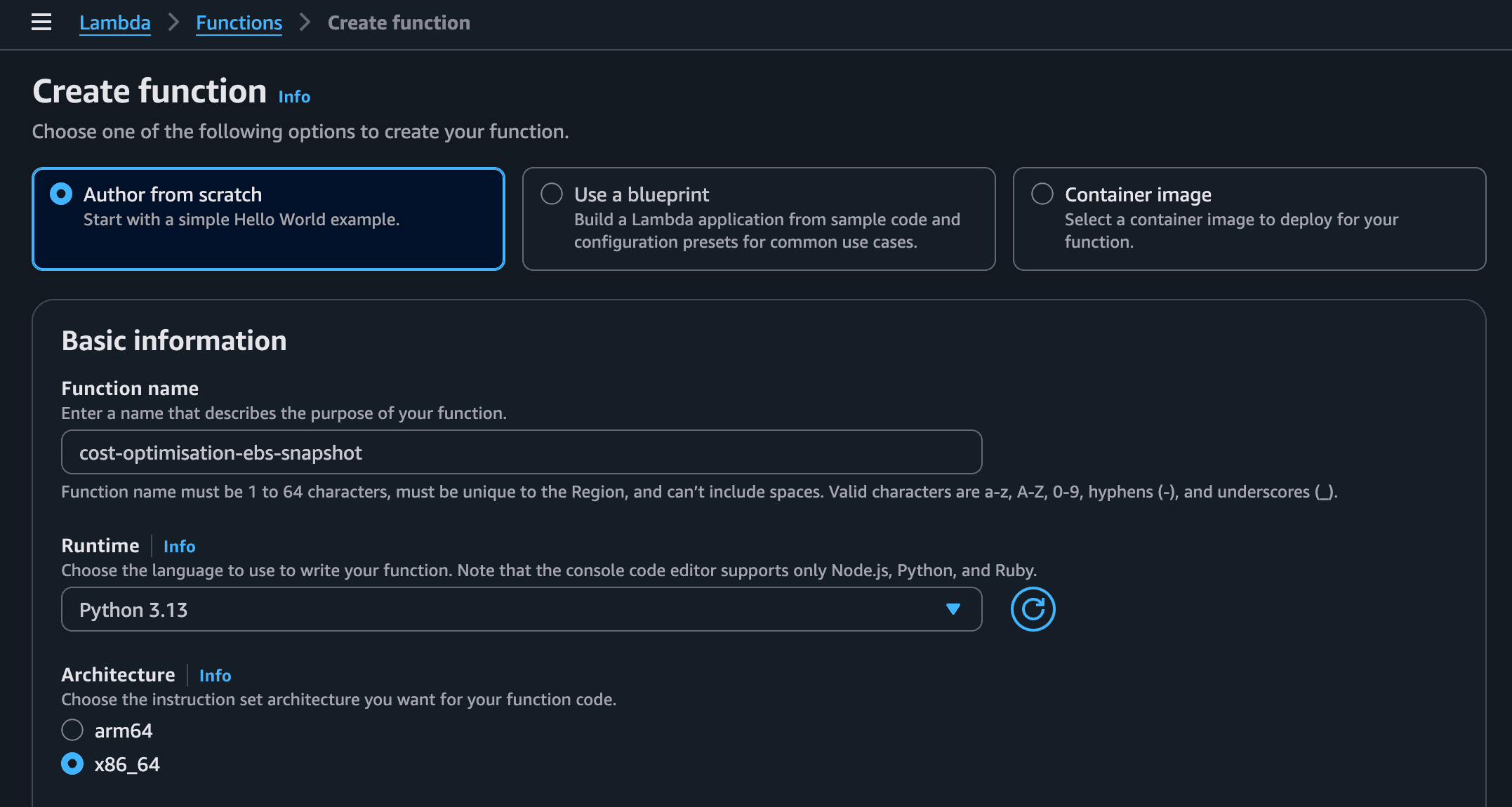Go to Lambda breadcrumb link

(x=114, y=22)
